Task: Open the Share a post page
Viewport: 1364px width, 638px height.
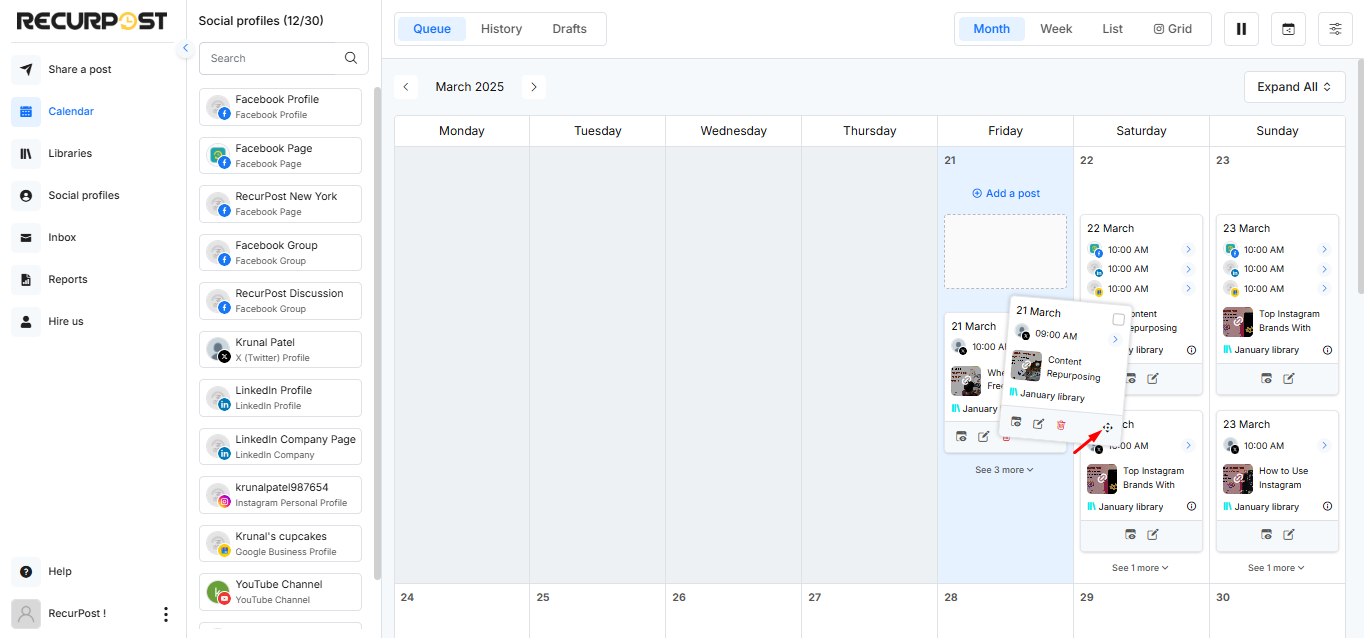Action: click(80, 69)
